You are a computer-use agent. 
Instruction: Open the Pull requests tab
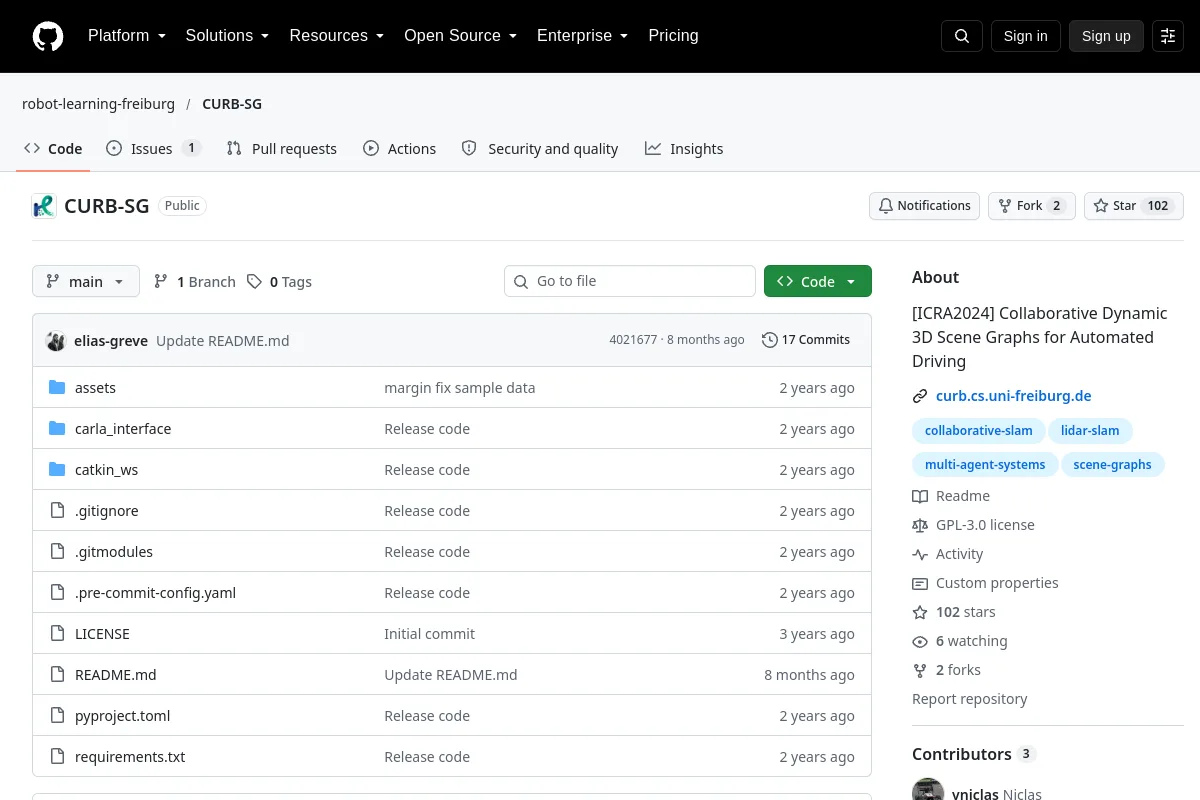click(282, 149)
